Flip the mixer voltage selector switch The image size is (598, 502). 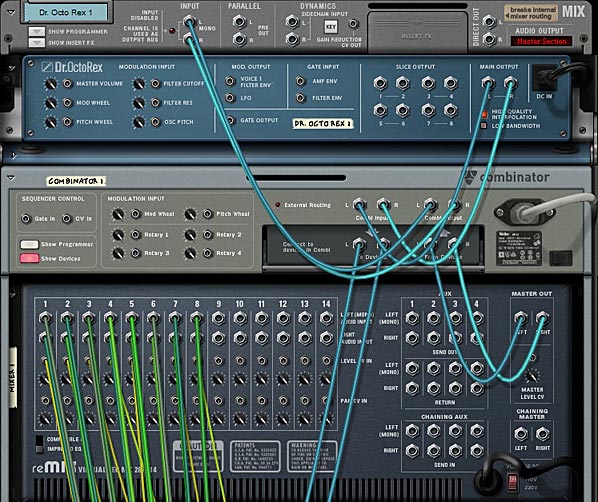(x=512, y=482)
